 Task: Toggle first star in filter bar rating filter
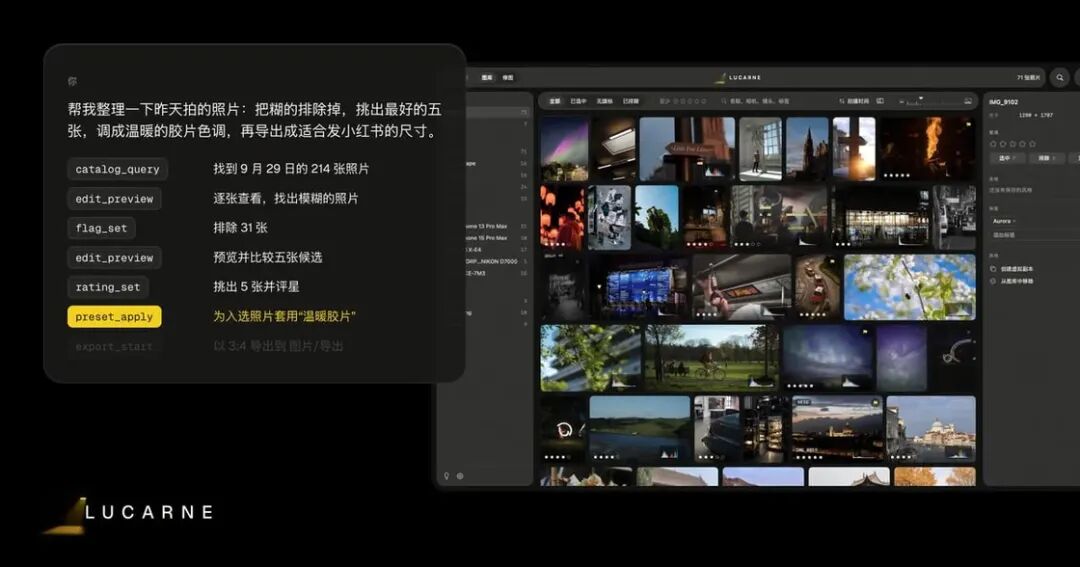676,101
